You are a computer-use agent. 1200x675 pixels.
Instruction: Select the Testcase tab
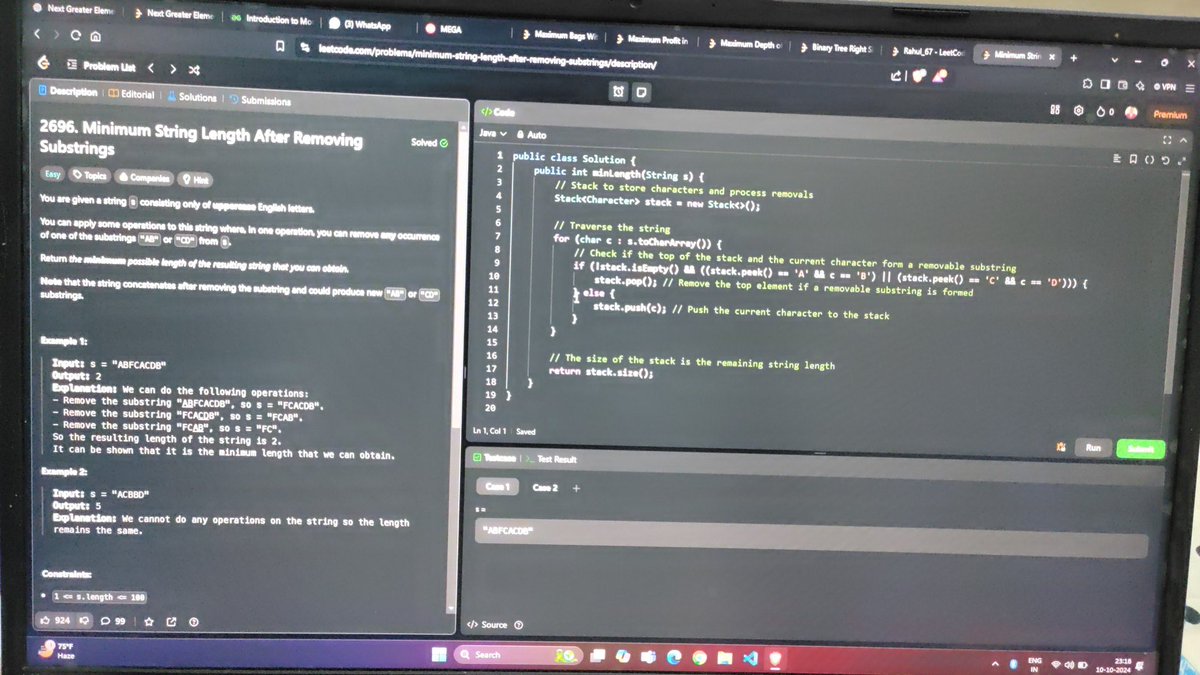[x=492, y=458]
